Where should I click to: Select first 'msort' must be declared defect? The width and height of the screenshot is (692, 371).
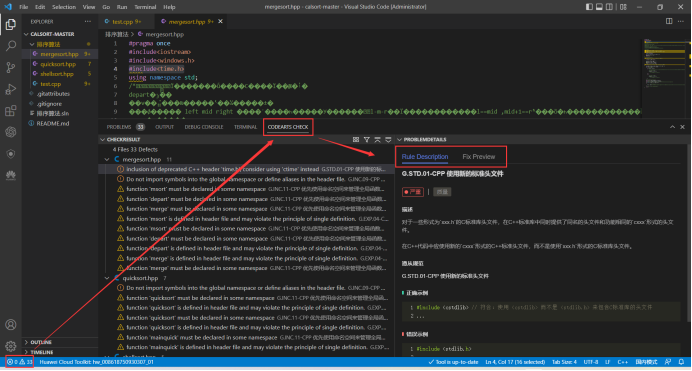tap(246, 189)
